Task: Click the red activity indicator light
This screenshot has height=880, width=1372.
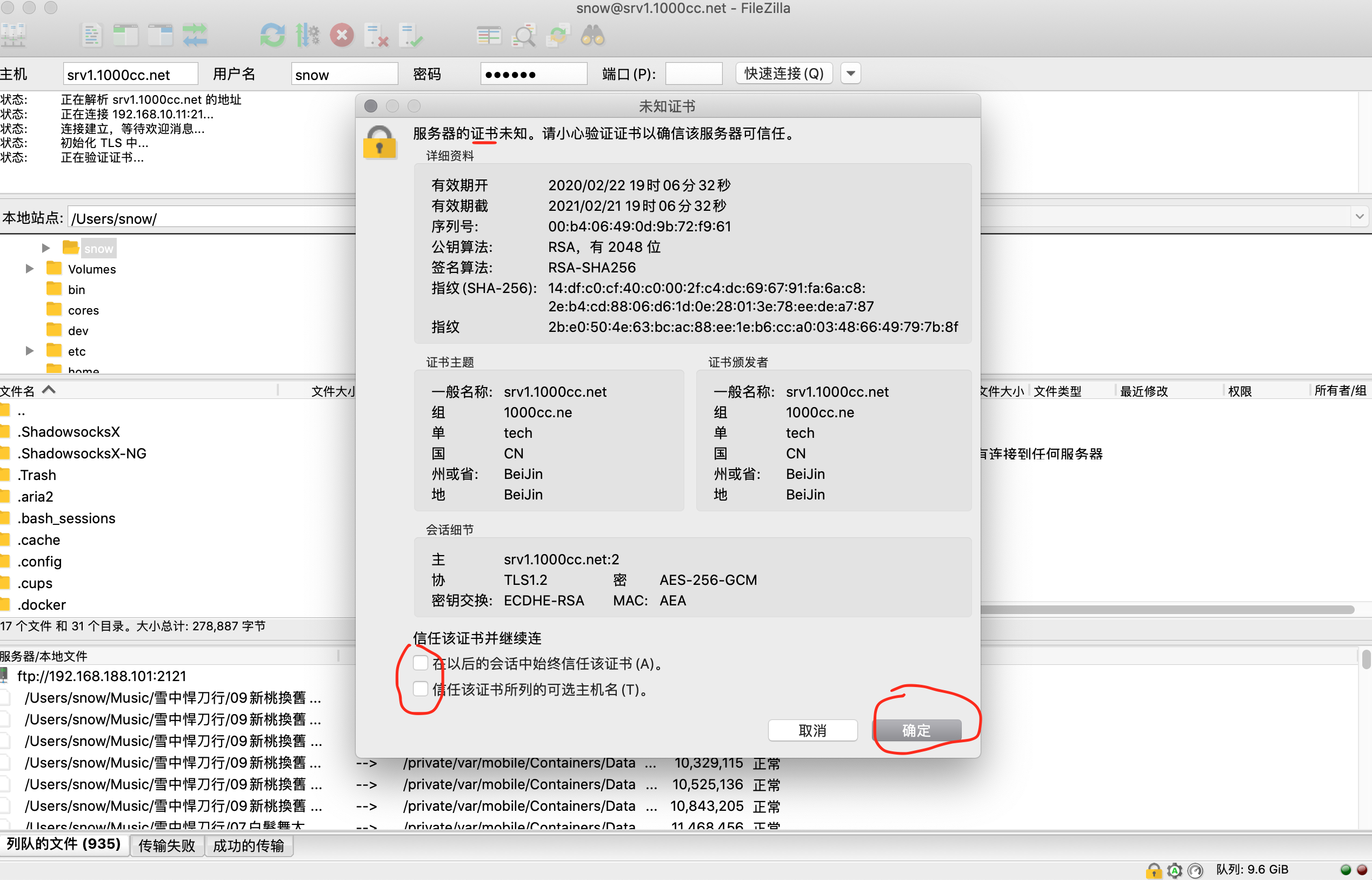Action: (1362, 870)
